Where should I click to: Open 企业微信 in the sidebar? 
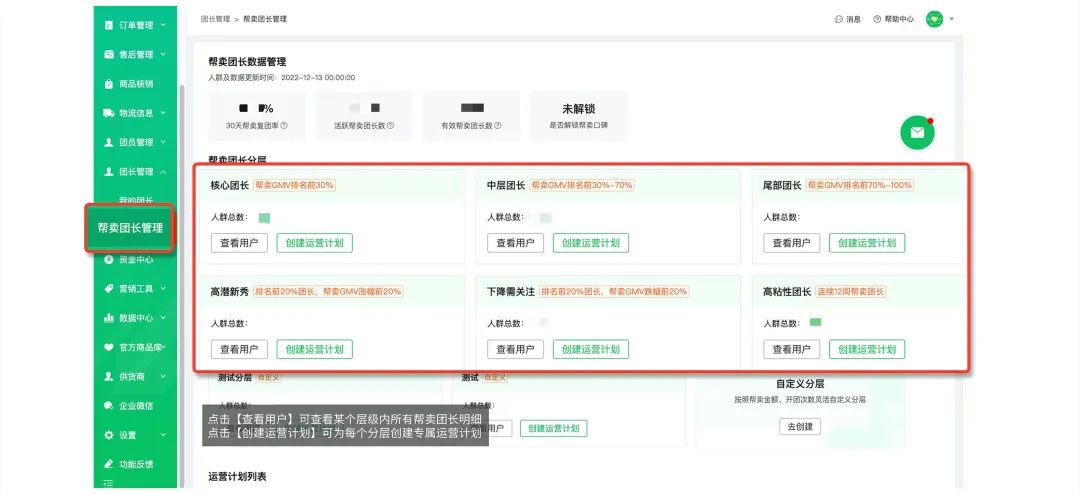point(135,406)
